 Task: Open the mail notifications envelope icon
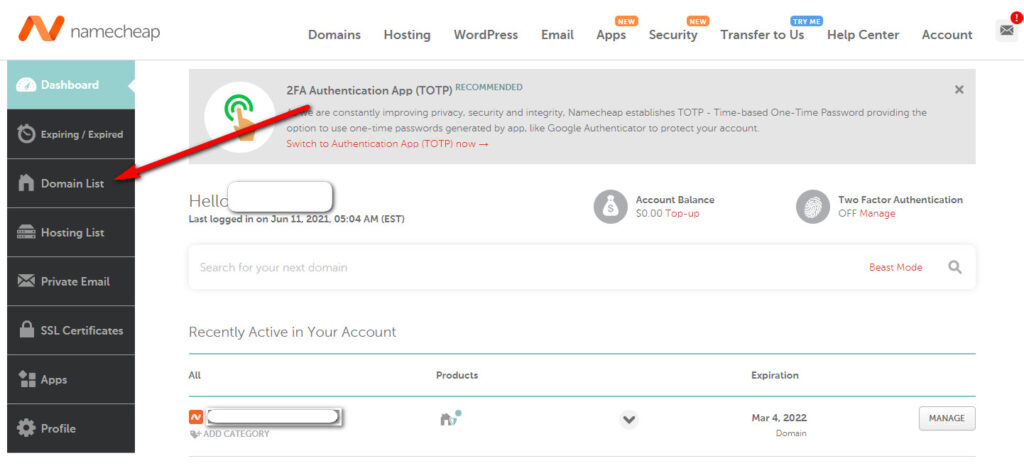point(1006,30)
